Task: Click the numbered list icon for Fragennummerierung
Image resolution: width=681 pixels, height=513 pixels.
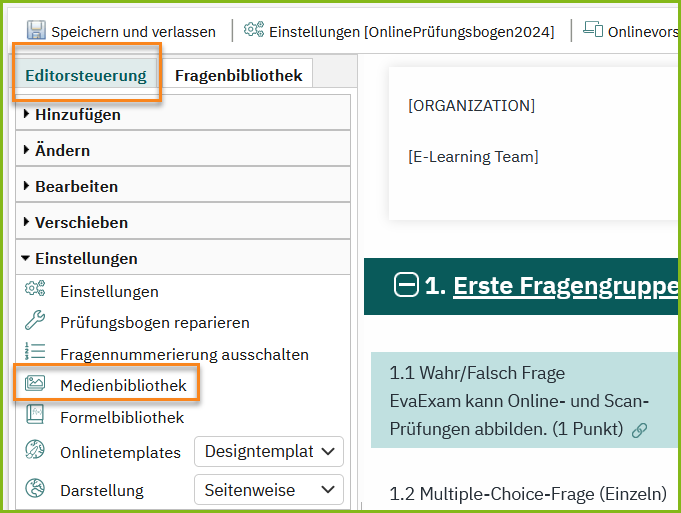Action: point(35,351)
